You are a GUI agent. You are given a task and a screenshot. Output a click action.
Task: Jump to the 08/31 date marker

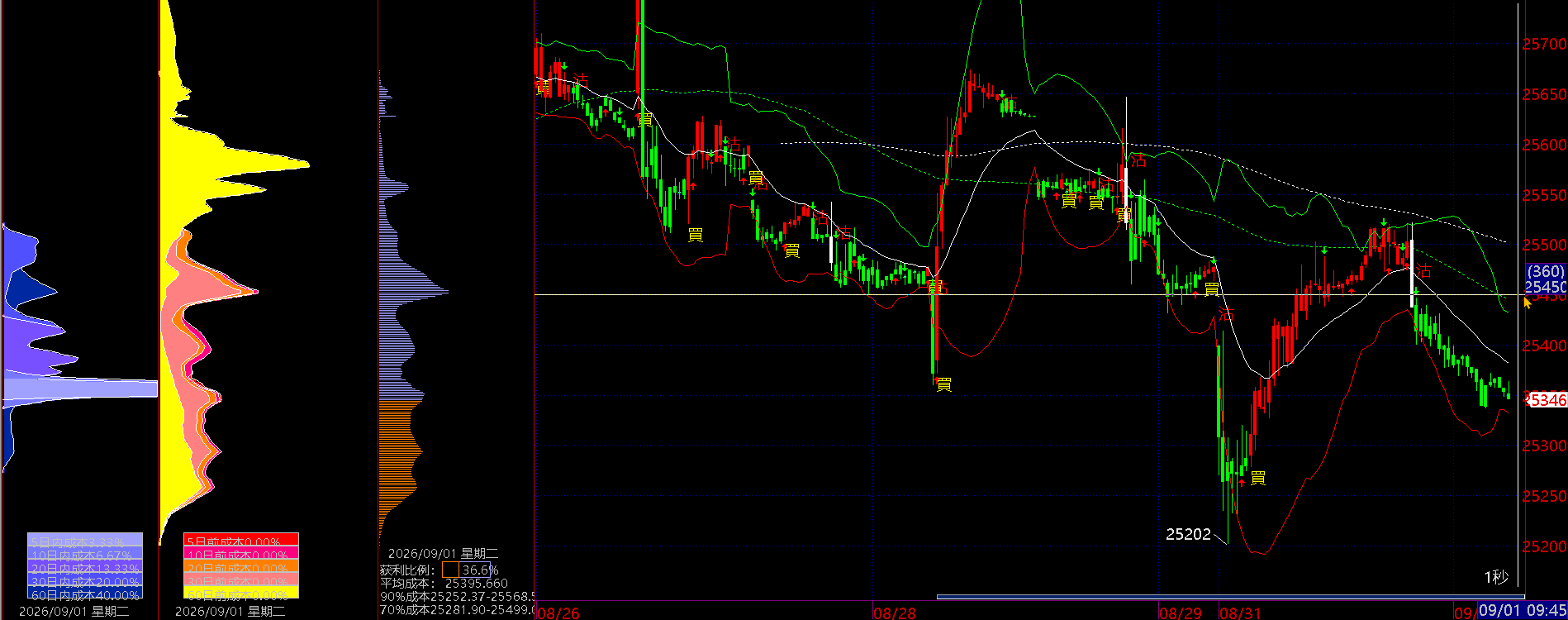point(1240,613)
